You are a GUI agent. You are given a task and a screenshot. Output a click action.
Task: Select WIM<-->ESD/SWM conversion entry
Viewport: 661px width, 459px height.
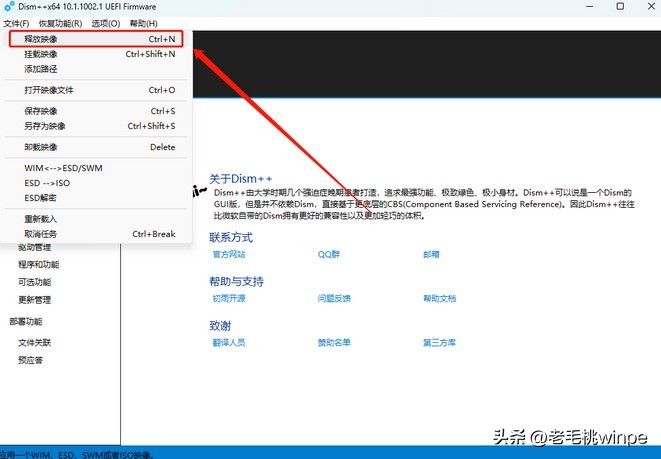point(96,168)
